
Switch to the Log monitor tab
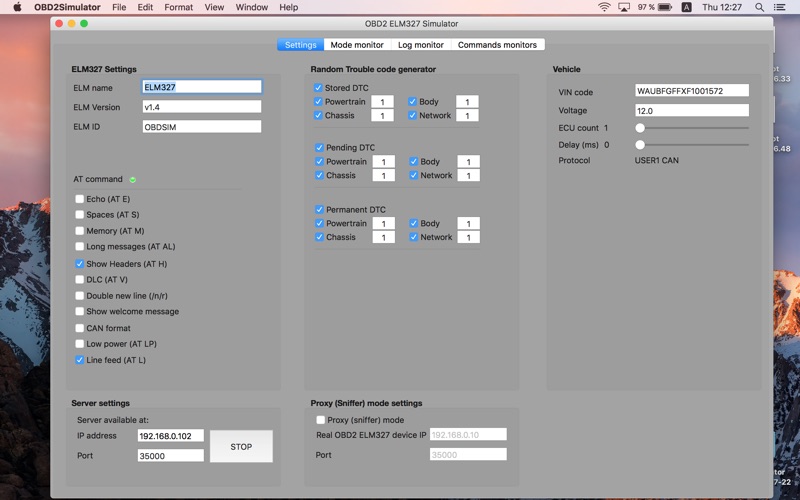(421, 45)
